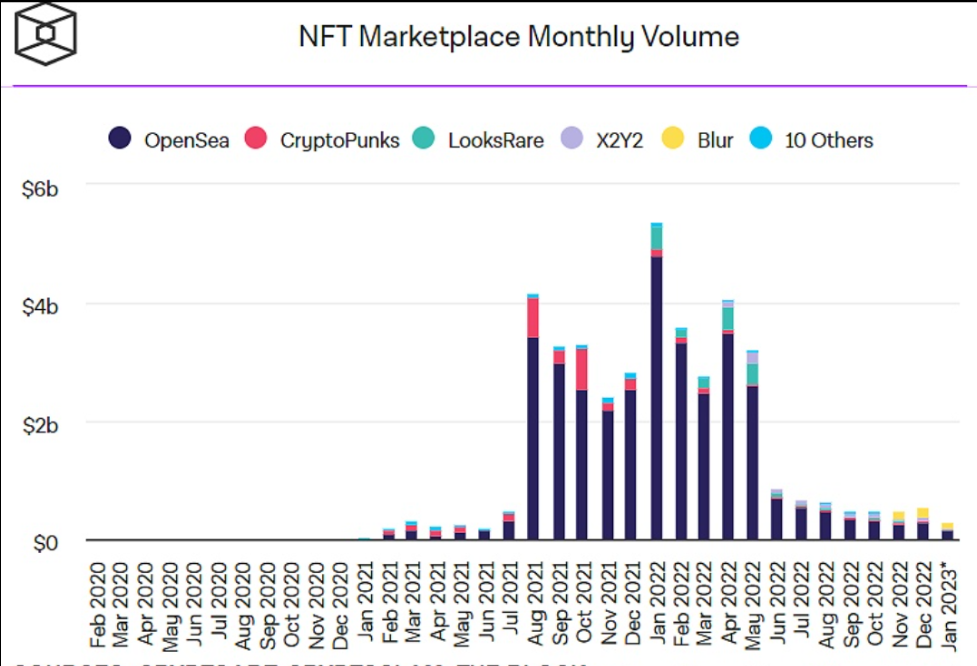Click the $6b y-axis label
This screenshot has height=666, width=977.
click(x=41, y=186)
